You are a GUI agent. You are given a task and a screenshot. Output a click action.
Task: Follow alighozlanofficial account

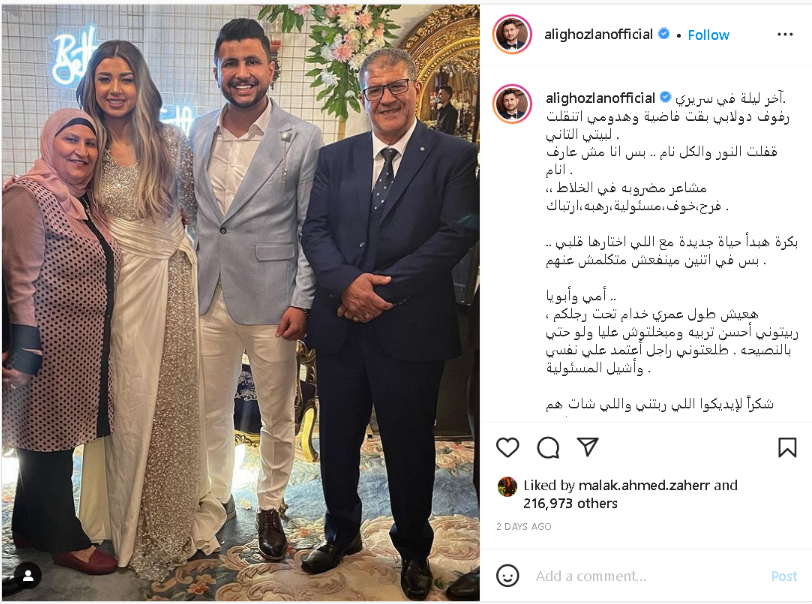coord(708,35)
